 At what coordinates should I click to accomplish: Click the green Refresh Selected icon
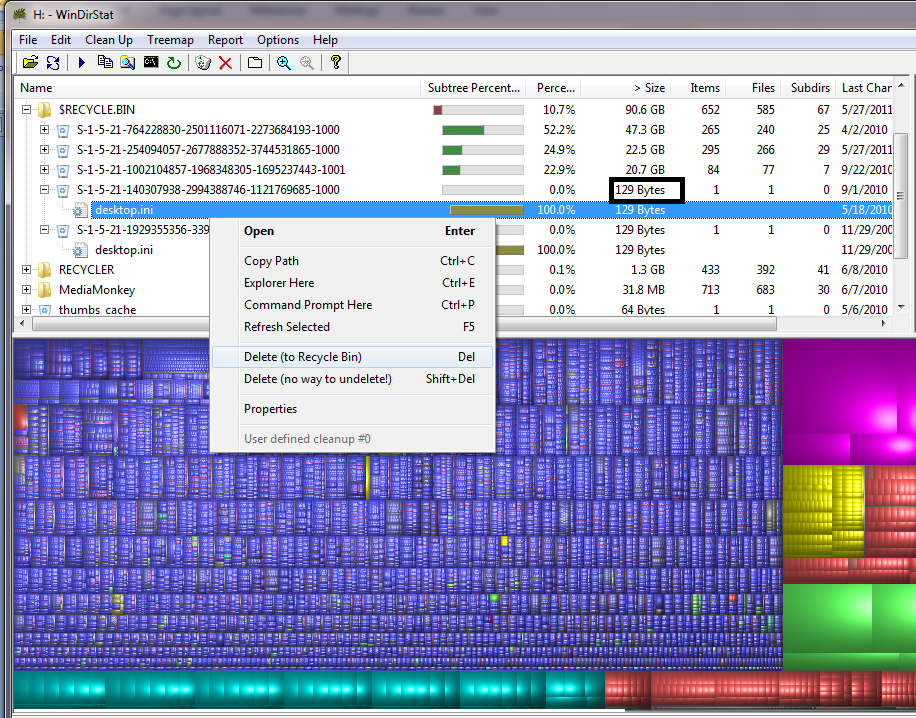coord(174,62)
